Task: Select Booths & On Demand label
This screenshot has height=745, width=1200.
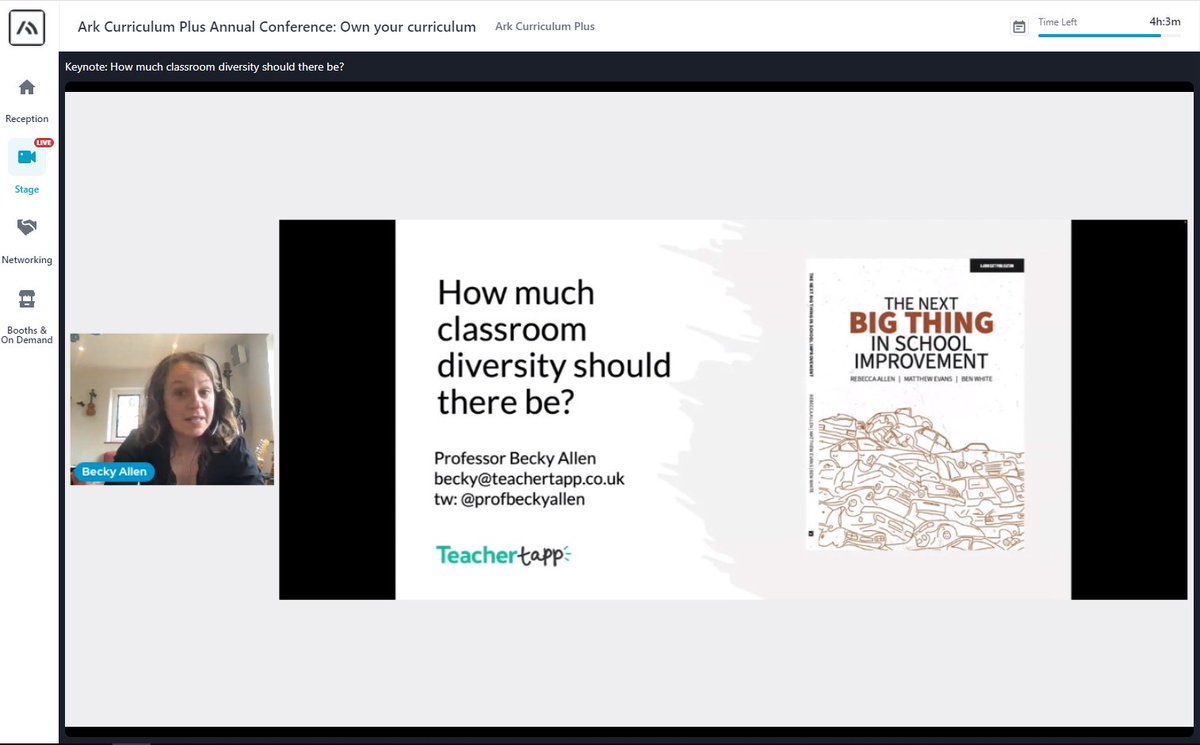Action: pos(27,335)
